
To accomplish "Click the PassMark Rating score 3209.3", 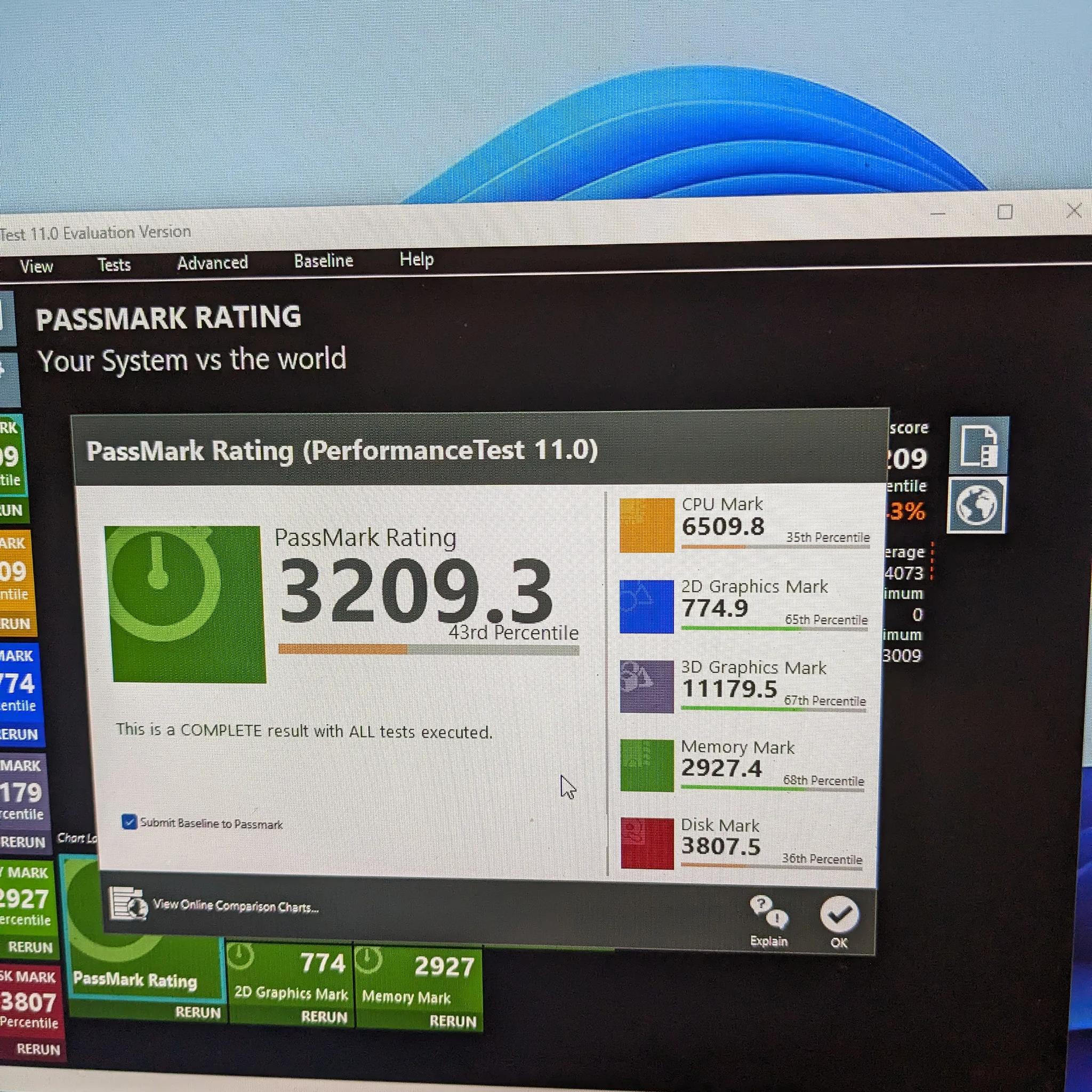I will point(416,590).
